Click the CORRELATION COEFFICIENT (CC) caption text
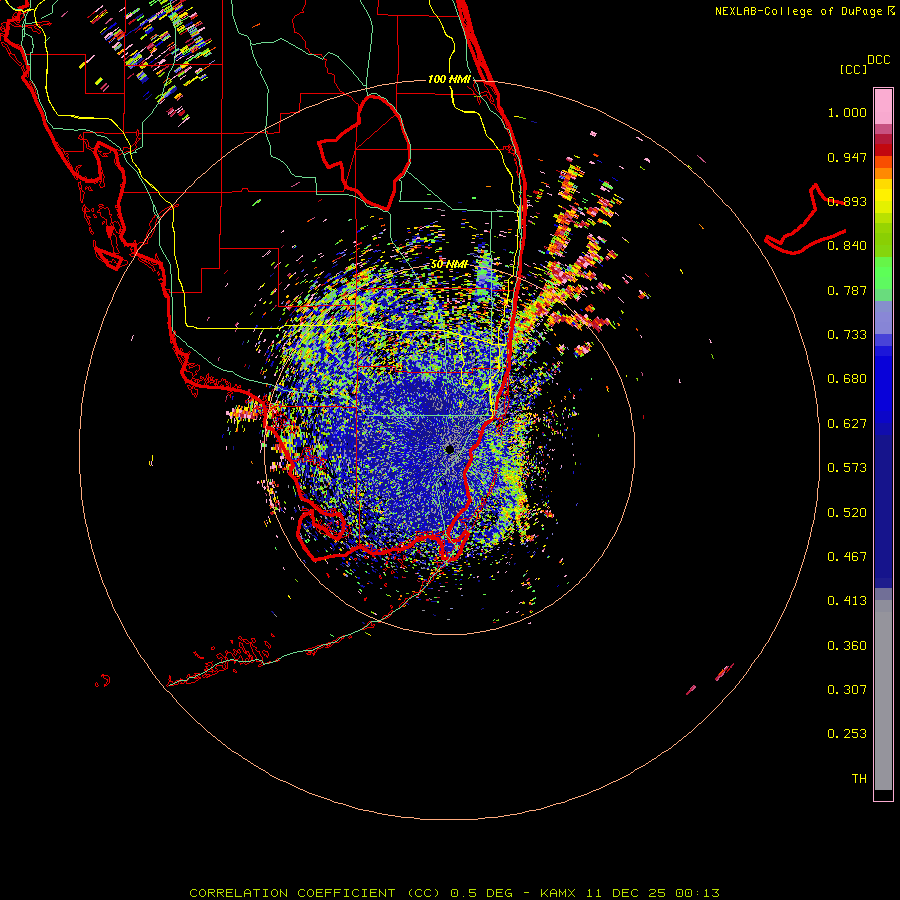Viewport: 900px width, 900px height. (x=316, y=893)
